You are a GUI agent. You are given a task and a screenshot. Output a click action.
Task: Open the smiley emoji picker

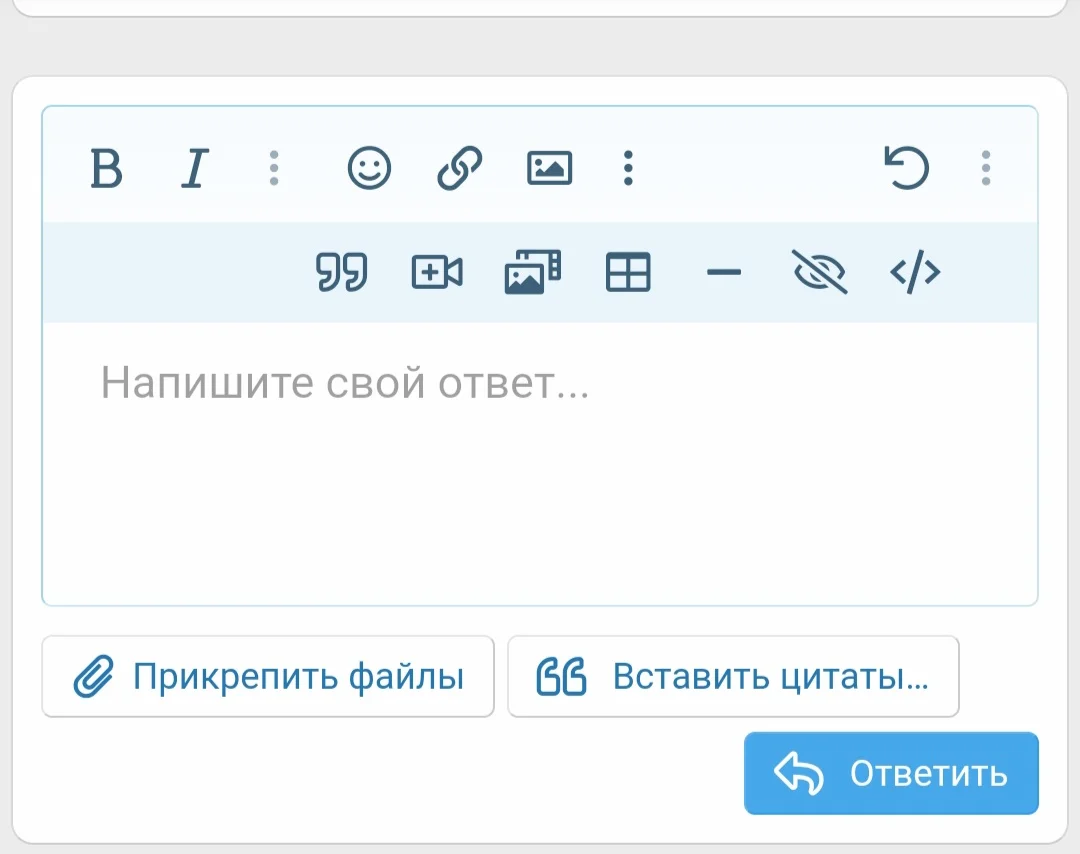point(369,168)
